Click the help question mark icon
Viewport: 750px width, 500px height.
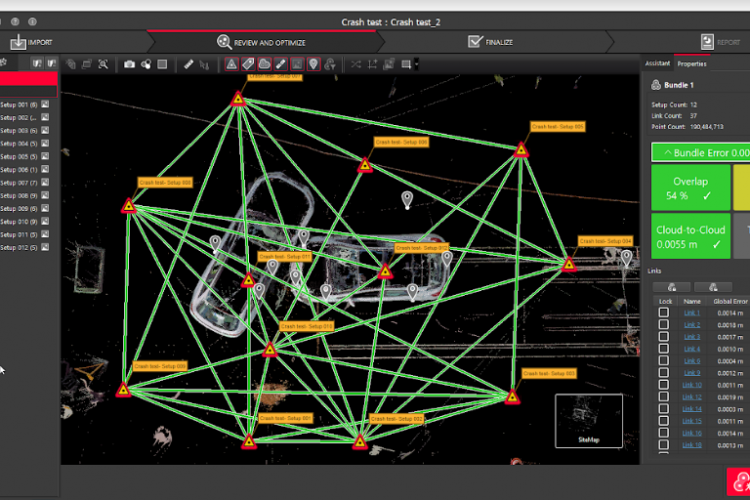click(x=15, y=20)
